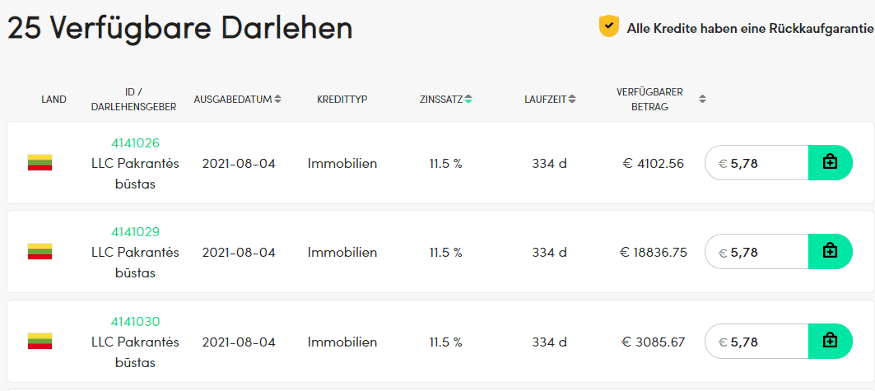Click the add-to-cart icon for loan 4141030

(x=830, y=341)
